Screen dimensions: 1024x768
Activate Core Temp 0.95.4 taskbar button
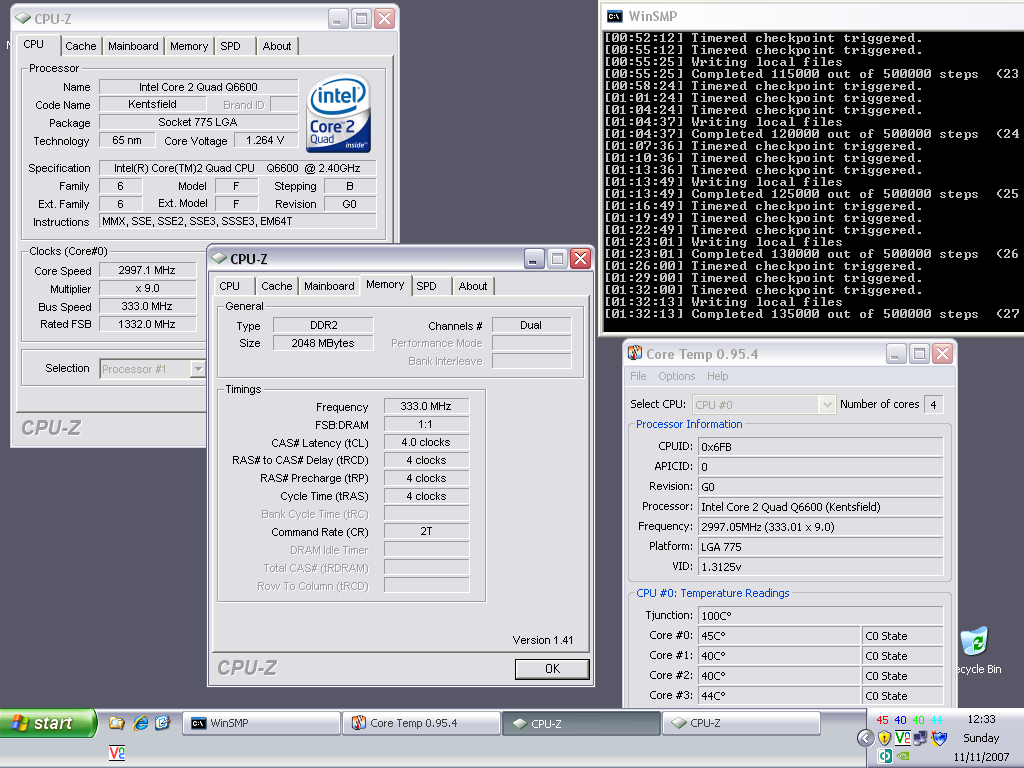(x=422, y=724)
